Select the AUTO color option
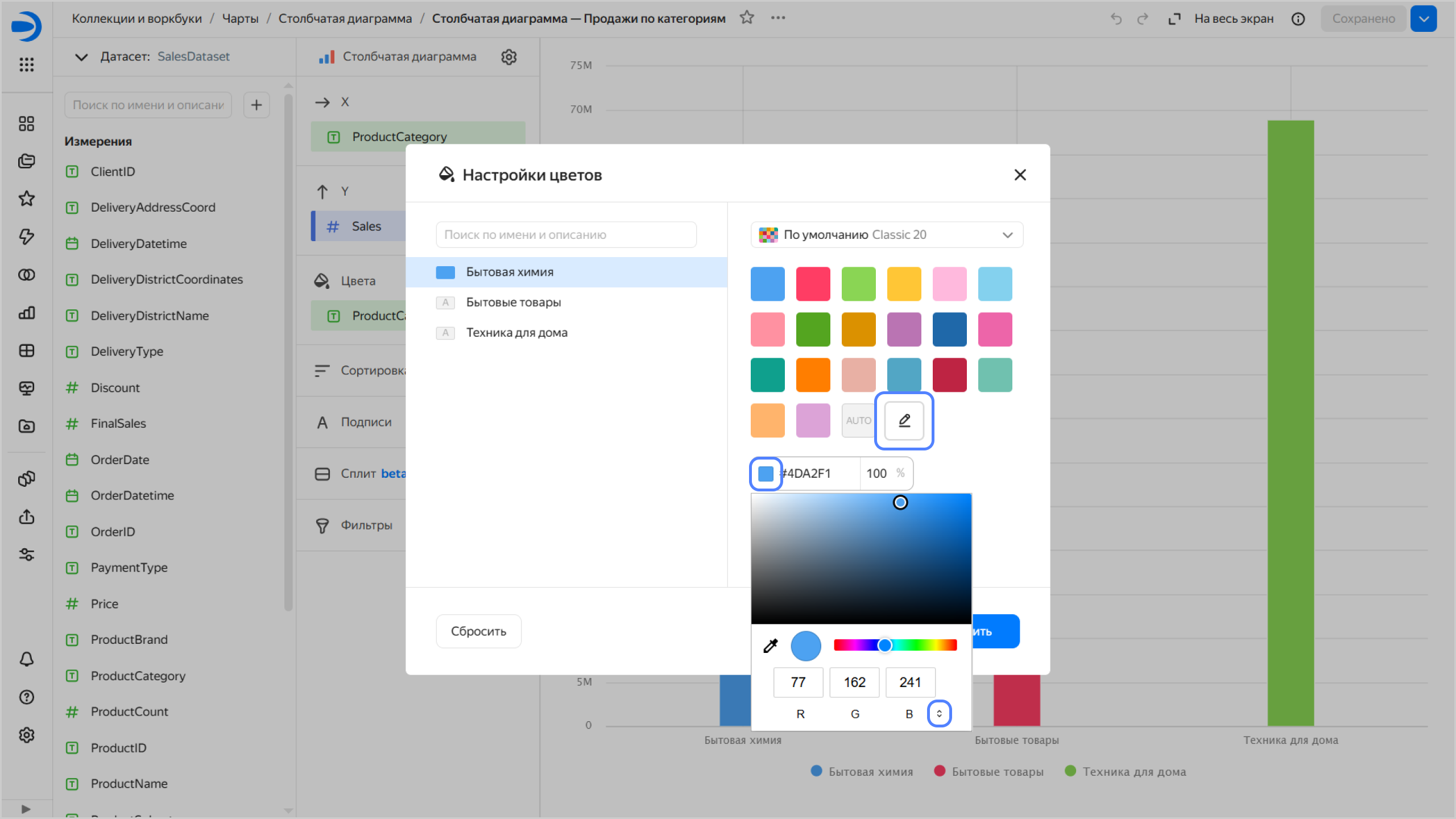The image size is (1456, 819). click(x=858, y=420)
